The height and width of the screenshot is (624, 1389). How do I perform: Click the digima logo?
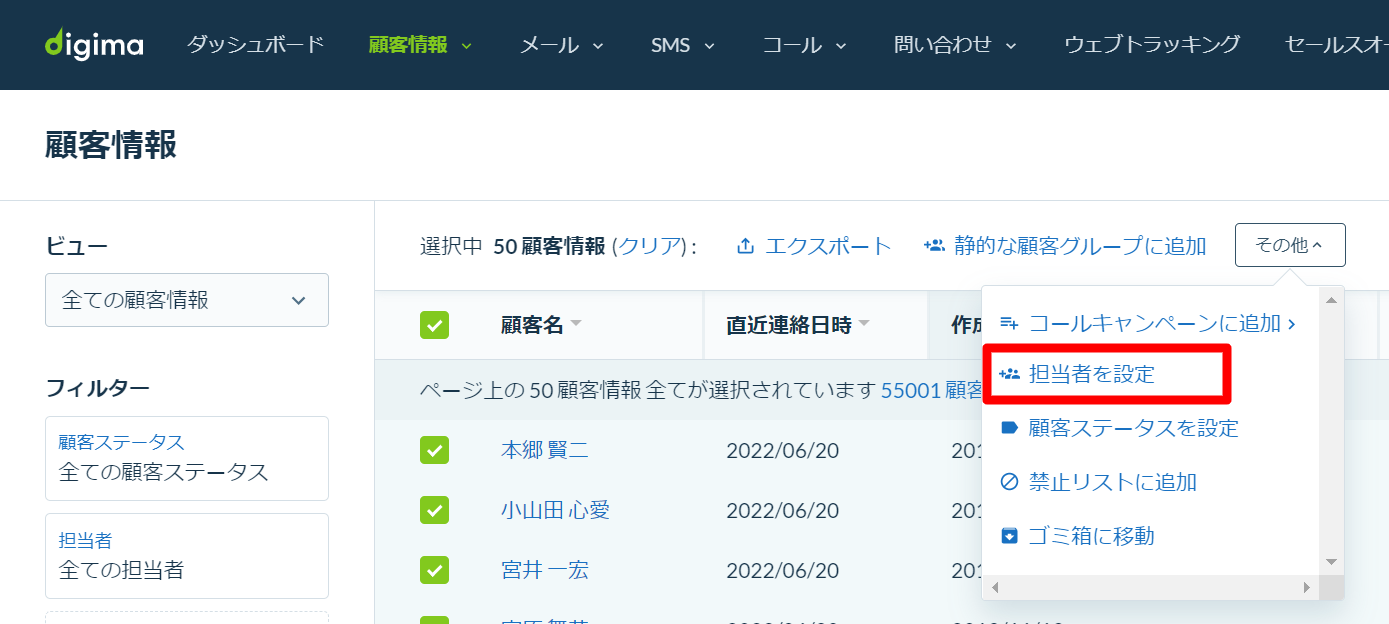[x=94, y=45]
